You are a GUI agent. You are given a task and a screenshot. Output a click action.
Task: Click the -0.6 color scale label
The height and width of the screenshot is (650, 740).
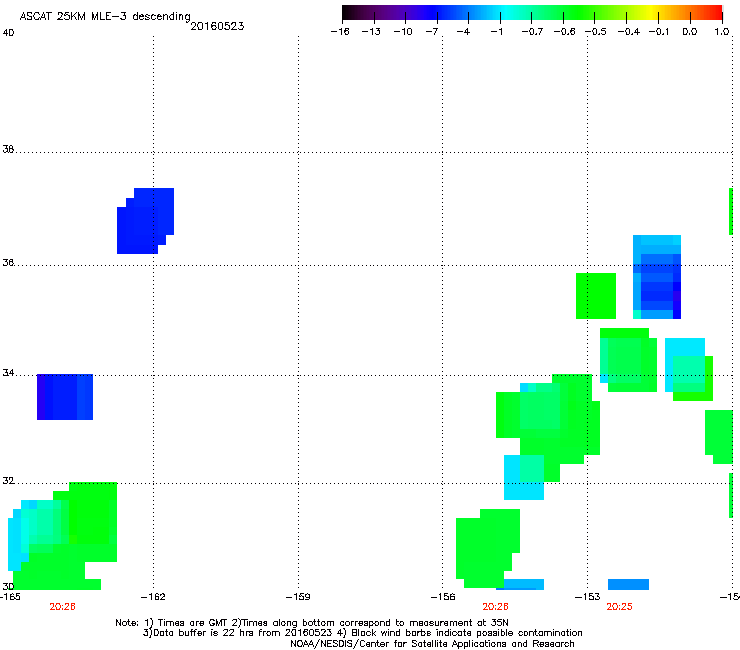(x=564, y=32)
